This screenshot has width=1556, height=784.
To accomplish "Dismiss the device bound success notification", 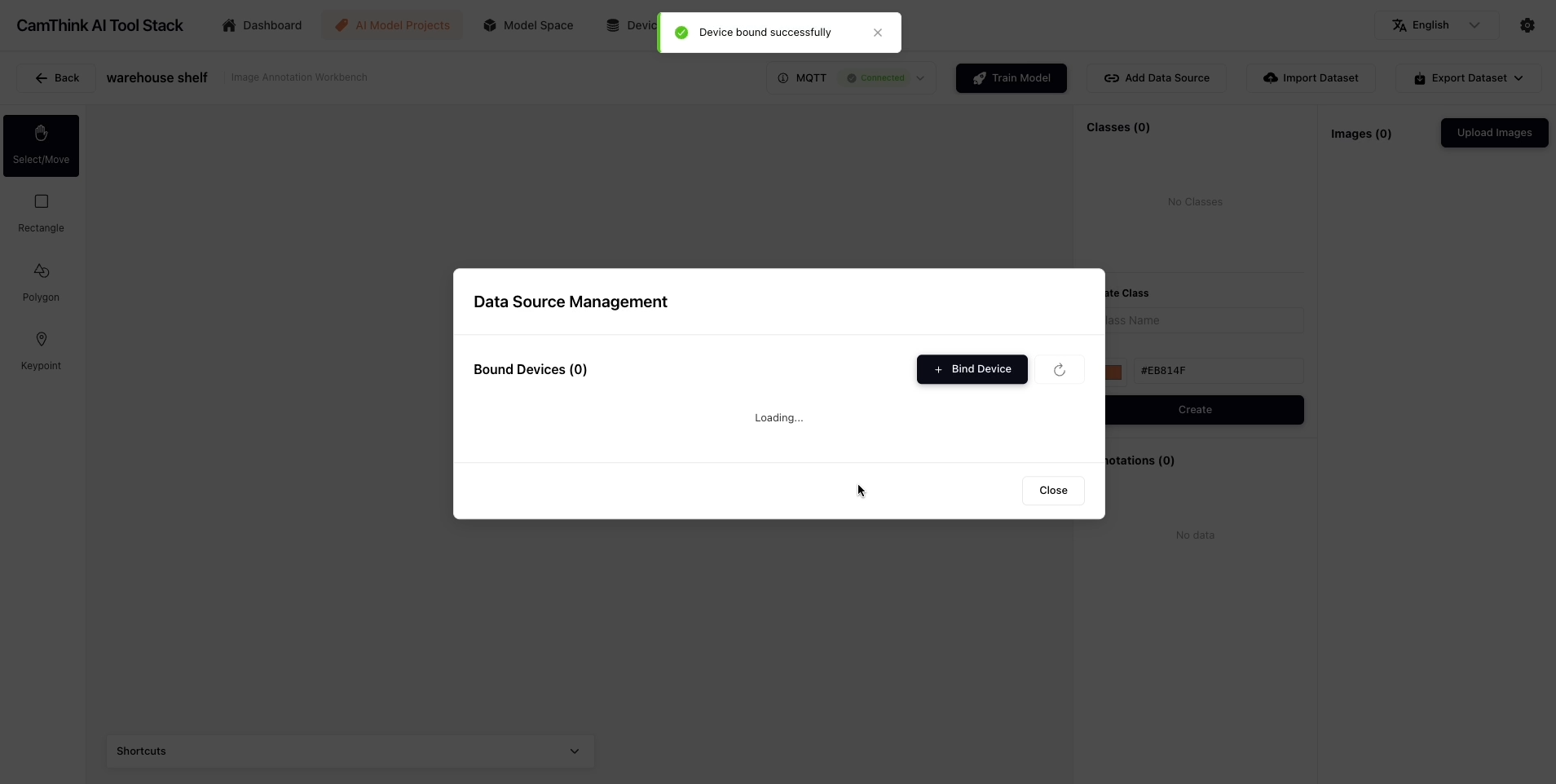I will coord(877,33).
